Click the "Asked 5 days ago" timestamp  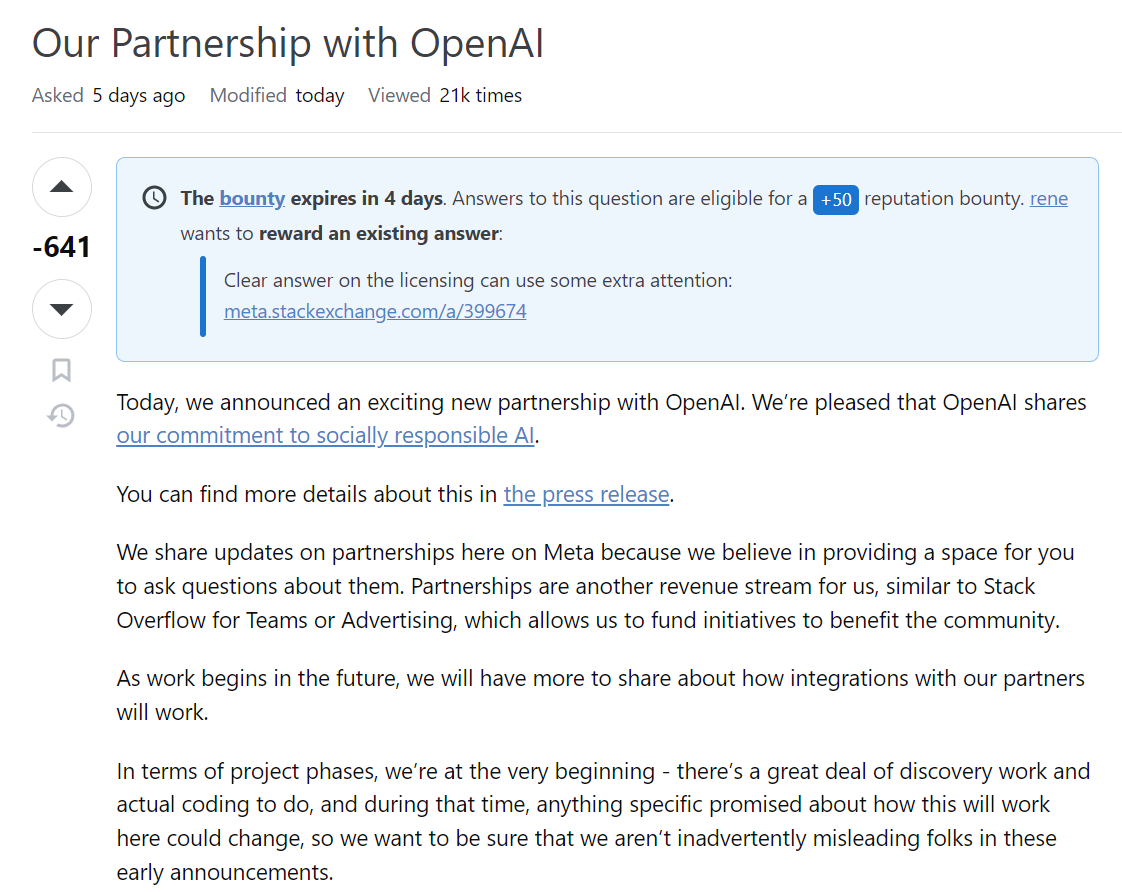[108, 96]
